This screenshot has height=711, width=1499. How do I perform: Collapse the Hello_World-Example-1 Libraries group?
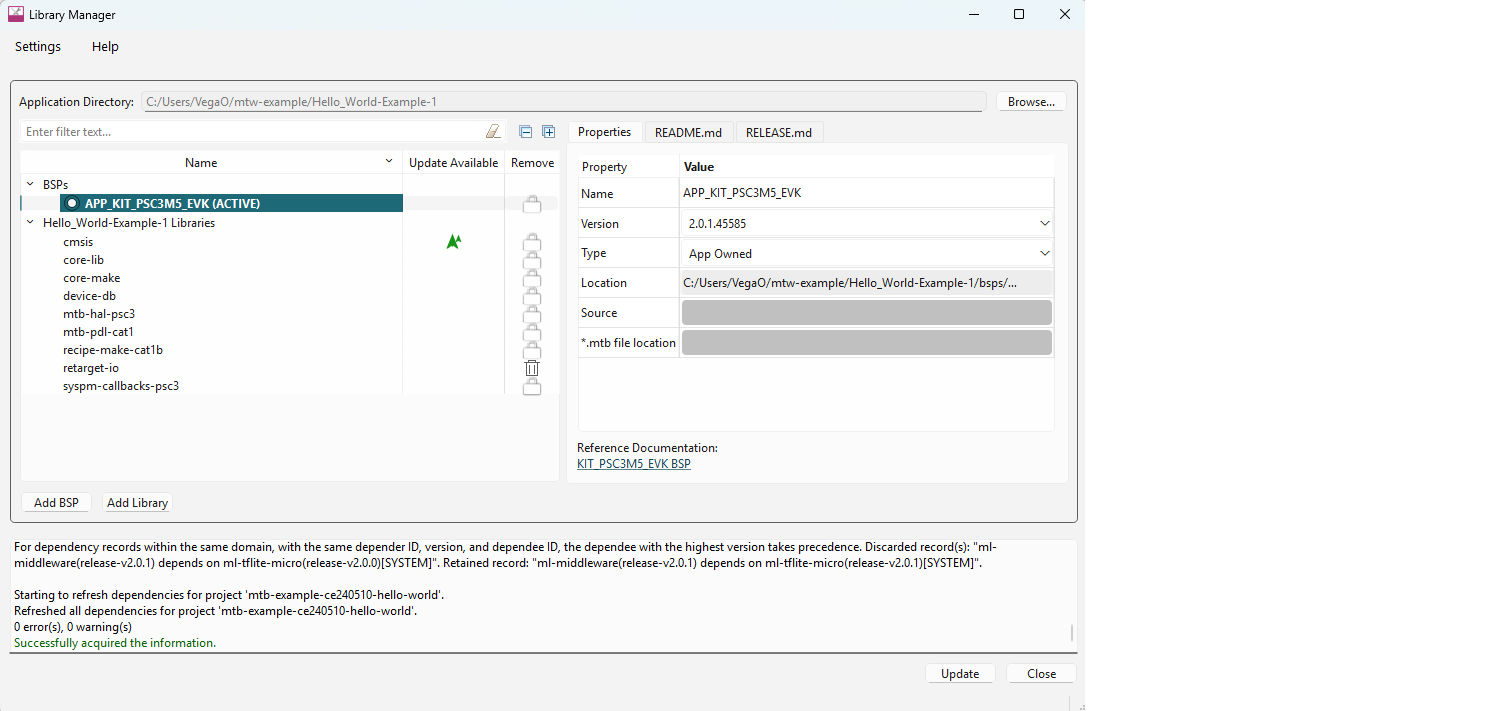tap(29, 223)
